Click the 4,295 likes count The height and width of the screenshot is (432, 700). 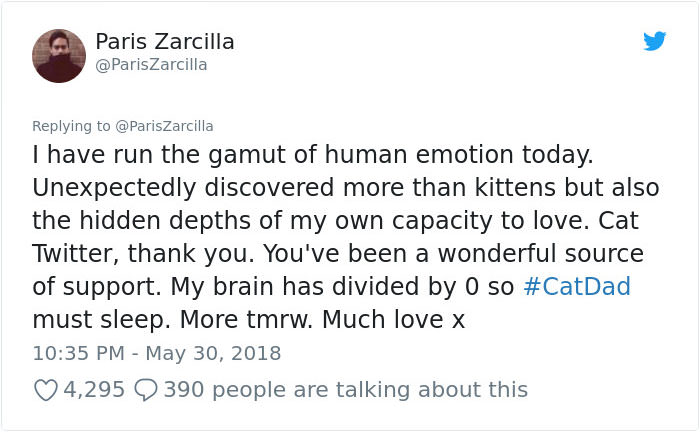point(94,389)
